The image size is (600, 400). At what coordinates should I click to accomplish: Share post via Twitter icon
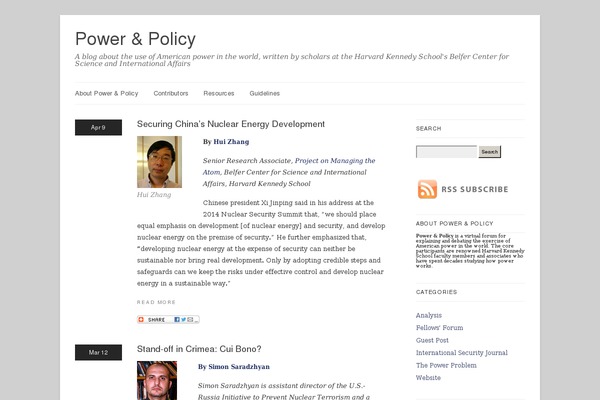(183, 319)
